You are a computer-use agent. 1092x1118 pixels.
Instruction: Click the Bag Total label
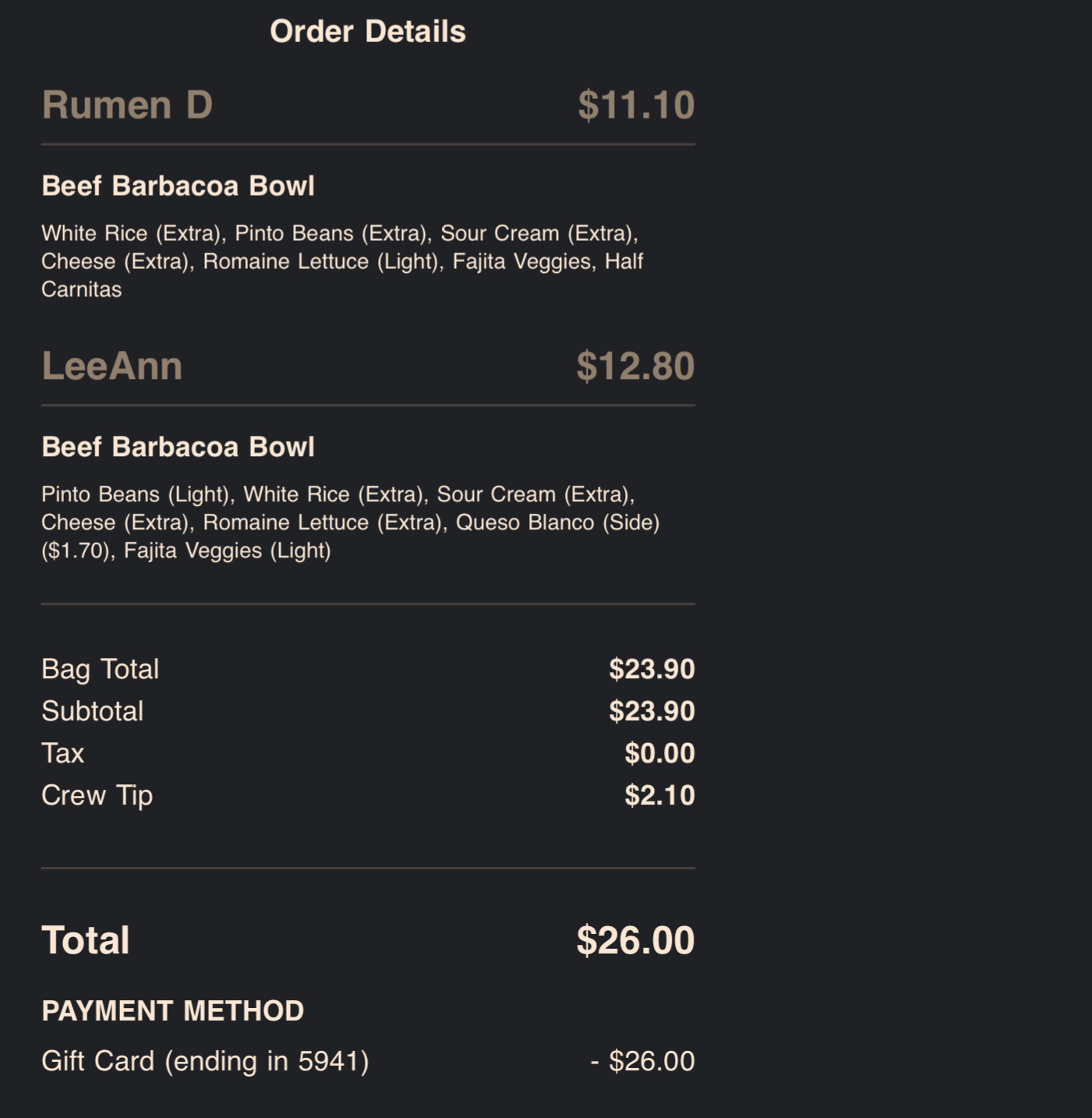pyautogui.click(x=100, y=670)
